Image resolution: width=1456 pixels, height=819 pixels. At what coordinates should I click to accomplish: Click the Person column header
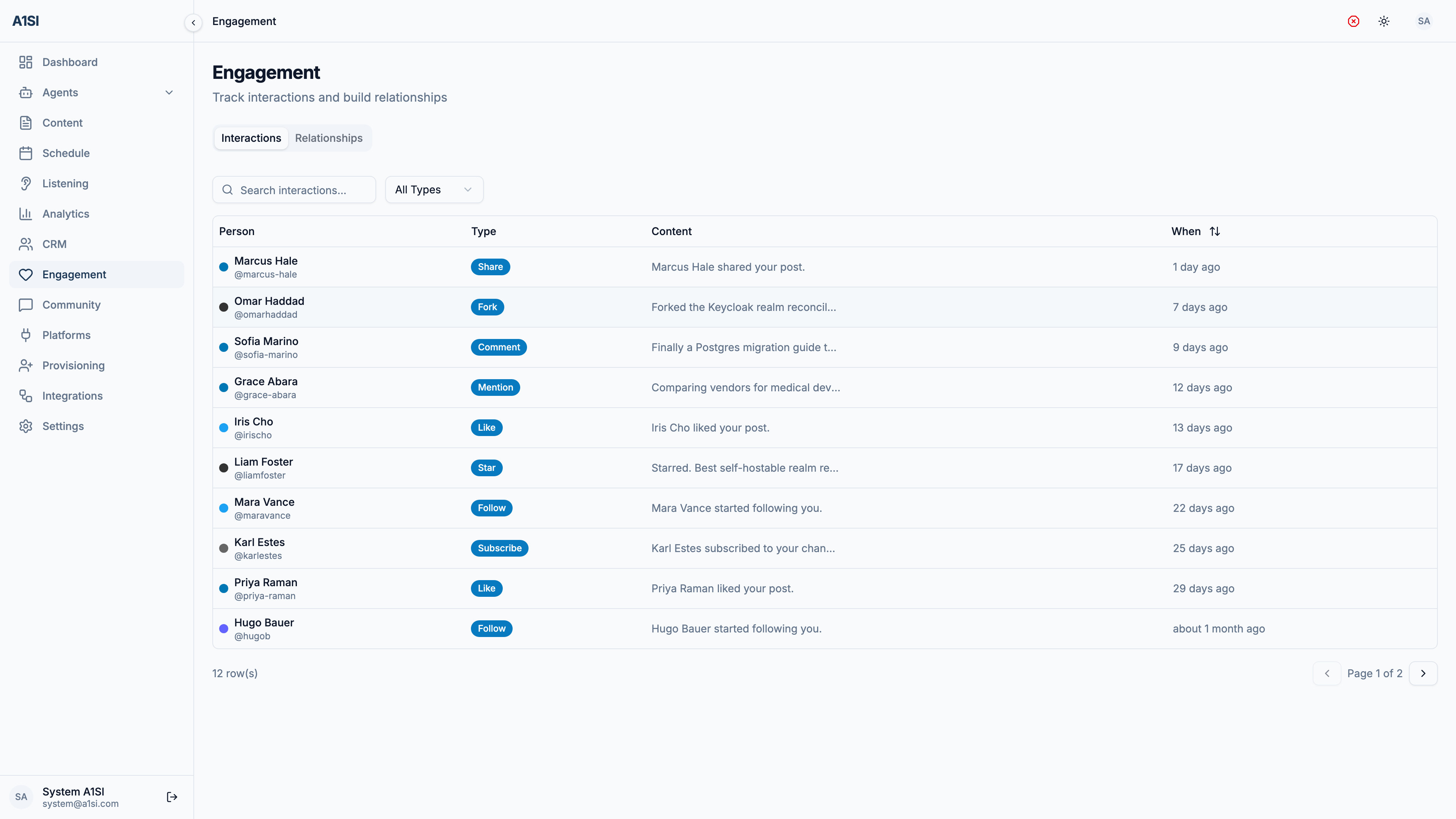click(x=237, y=231)
